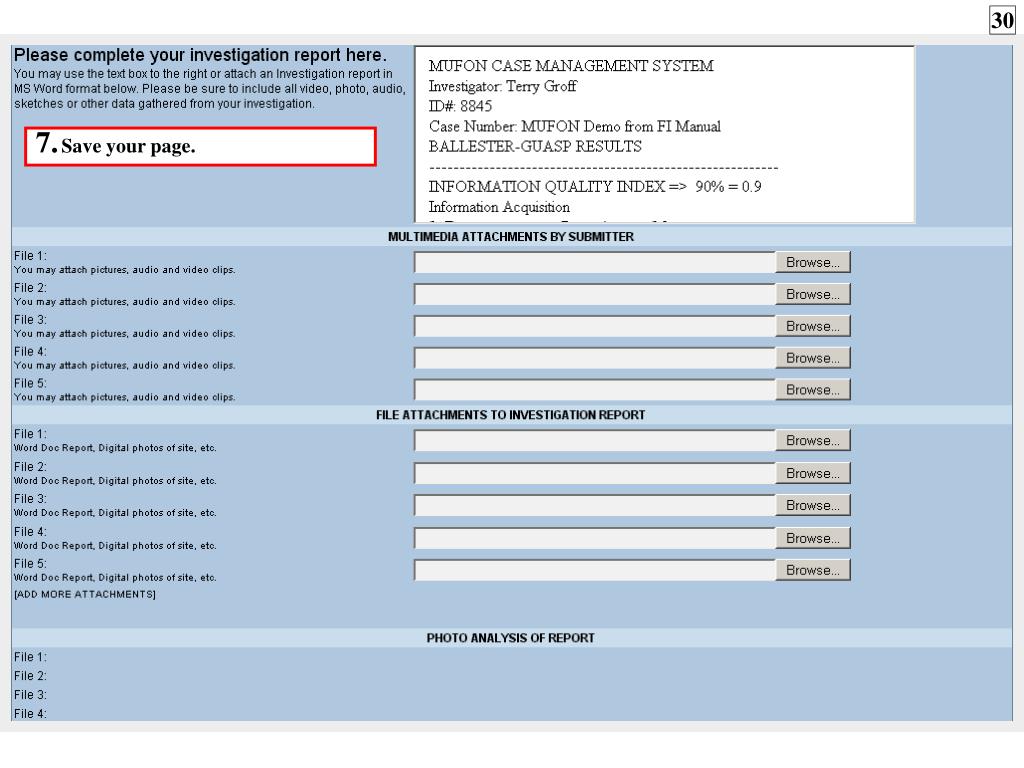
Task: Click Multimedia File 5 path field
Action: [x=594, y=390]
